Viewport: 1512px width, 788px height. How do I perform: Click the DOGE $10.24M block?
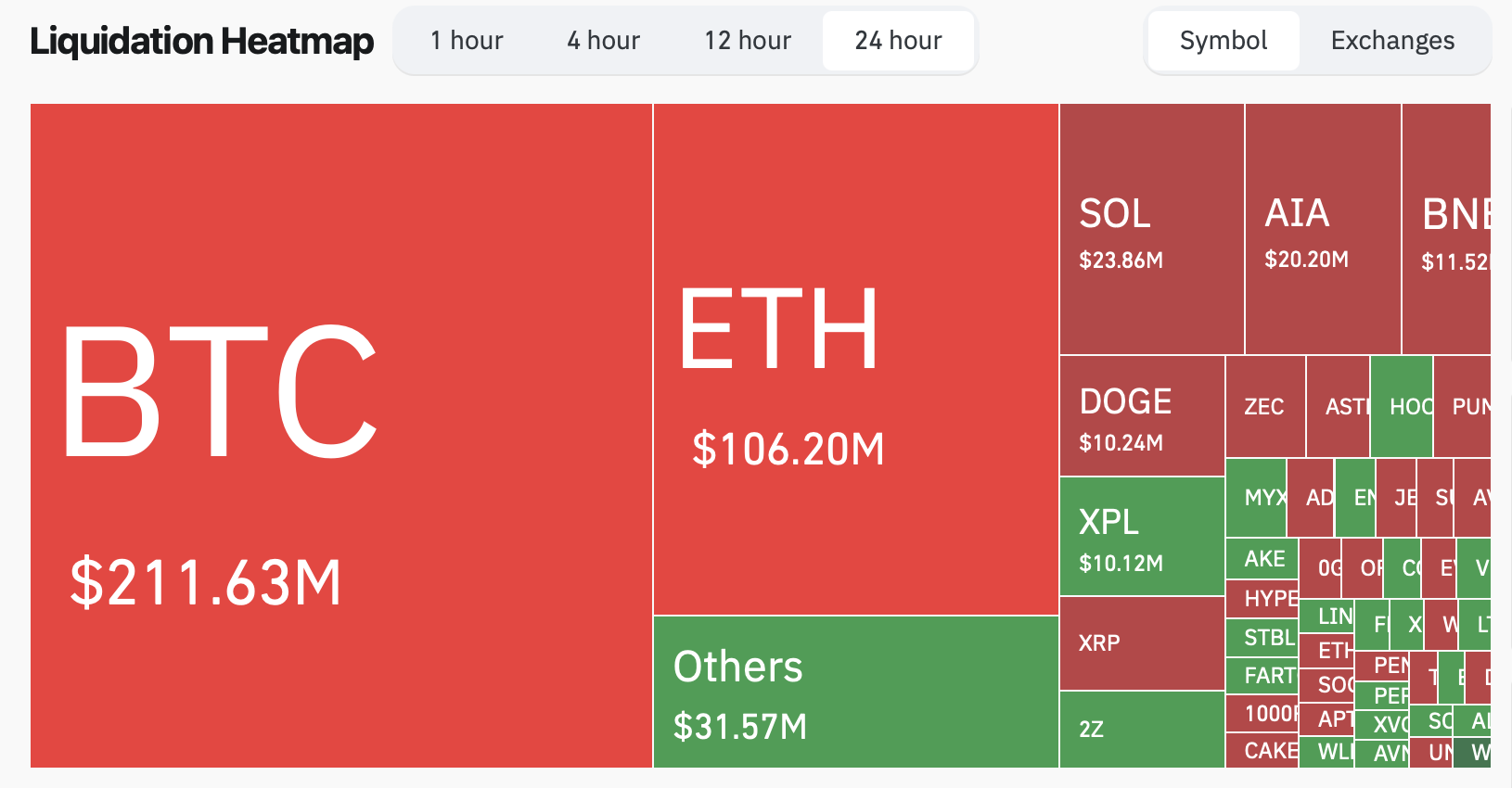point(1142,416)
